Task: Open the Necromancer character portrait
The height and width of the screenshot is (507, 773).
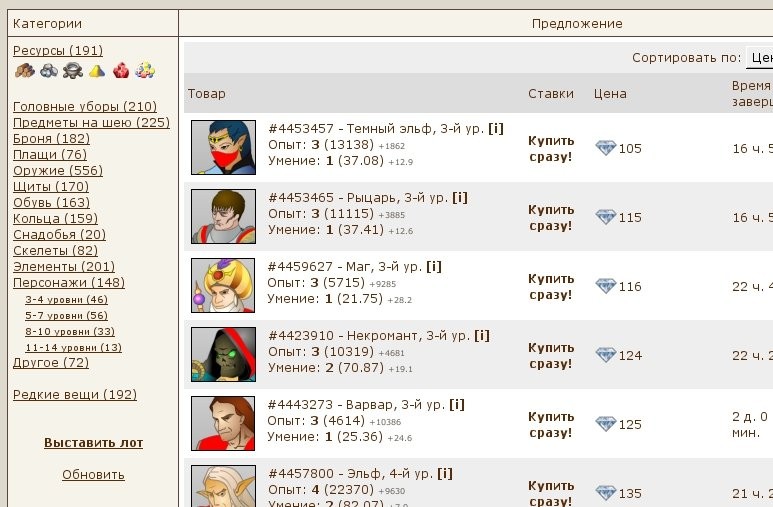Action: pos(223,354)
